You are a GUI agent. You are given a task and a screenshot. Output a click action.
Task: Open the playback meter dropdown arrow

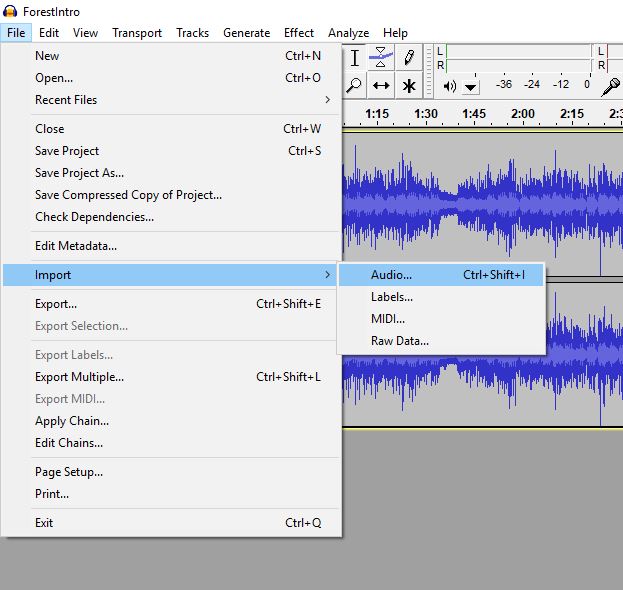pos(470,87)
